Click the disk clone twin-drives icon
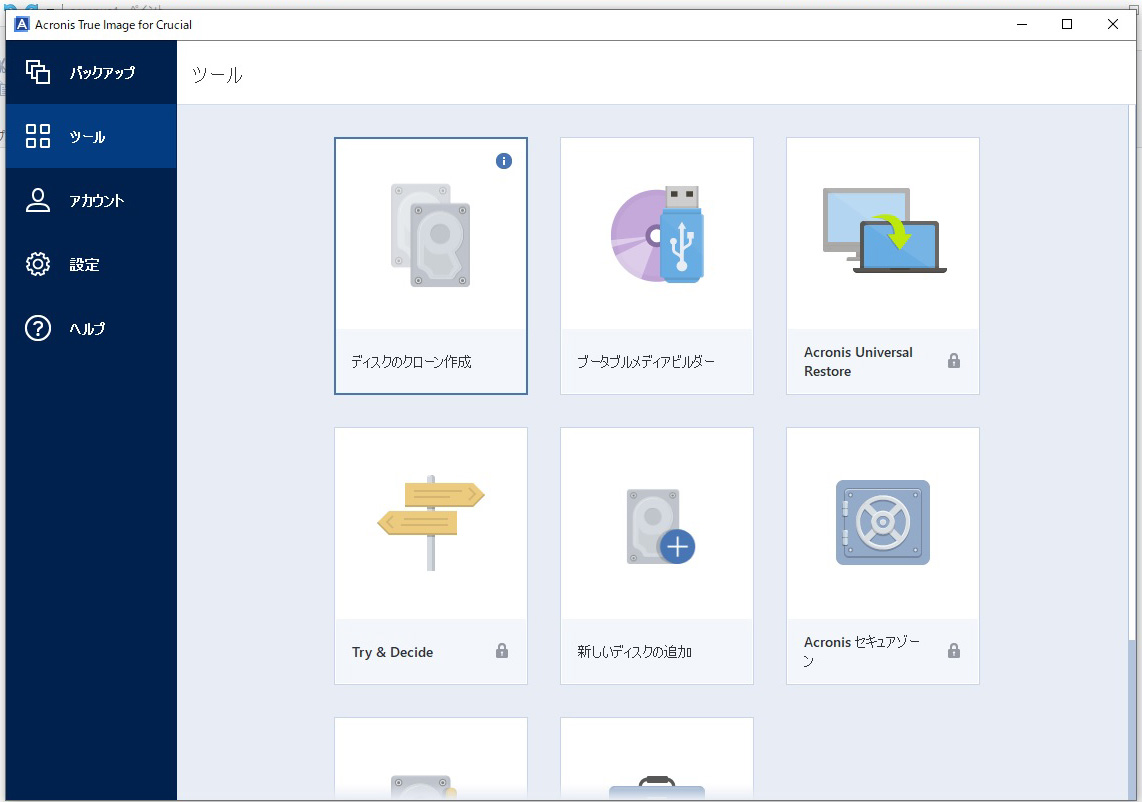 coord(430,235)
